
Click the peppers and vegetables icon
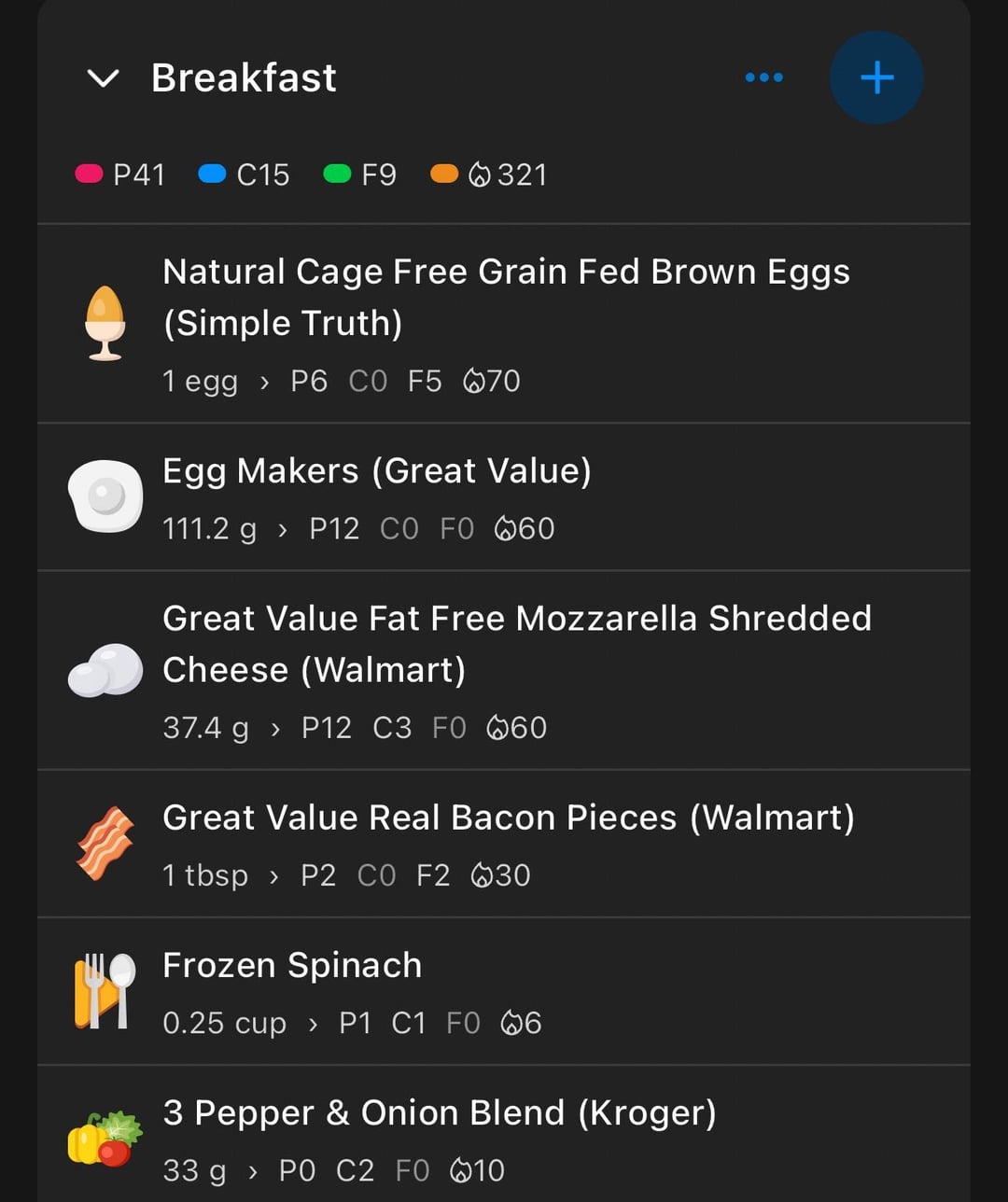(x=105, y=1139)
